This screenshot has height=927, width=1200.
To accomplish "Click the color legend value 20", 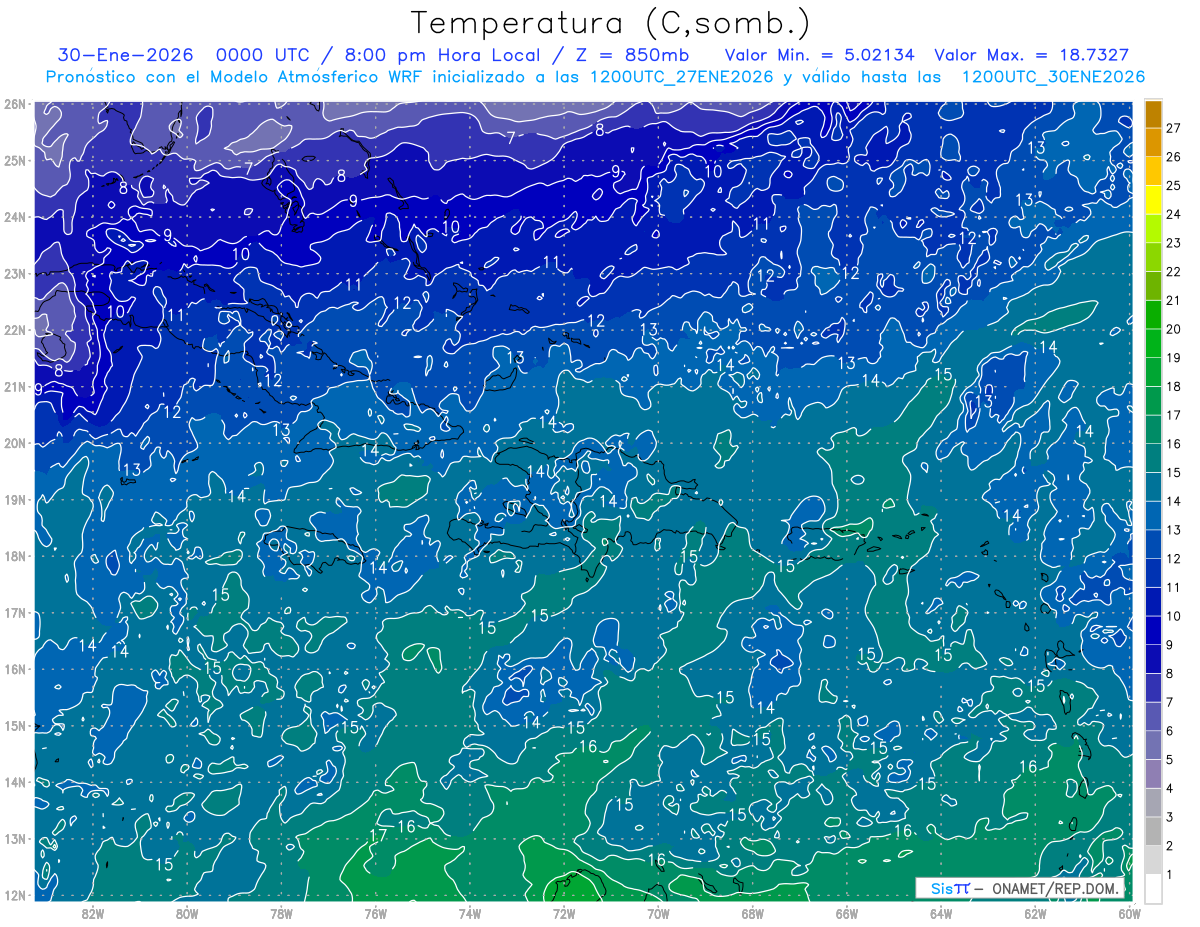I will (1173, 329).
